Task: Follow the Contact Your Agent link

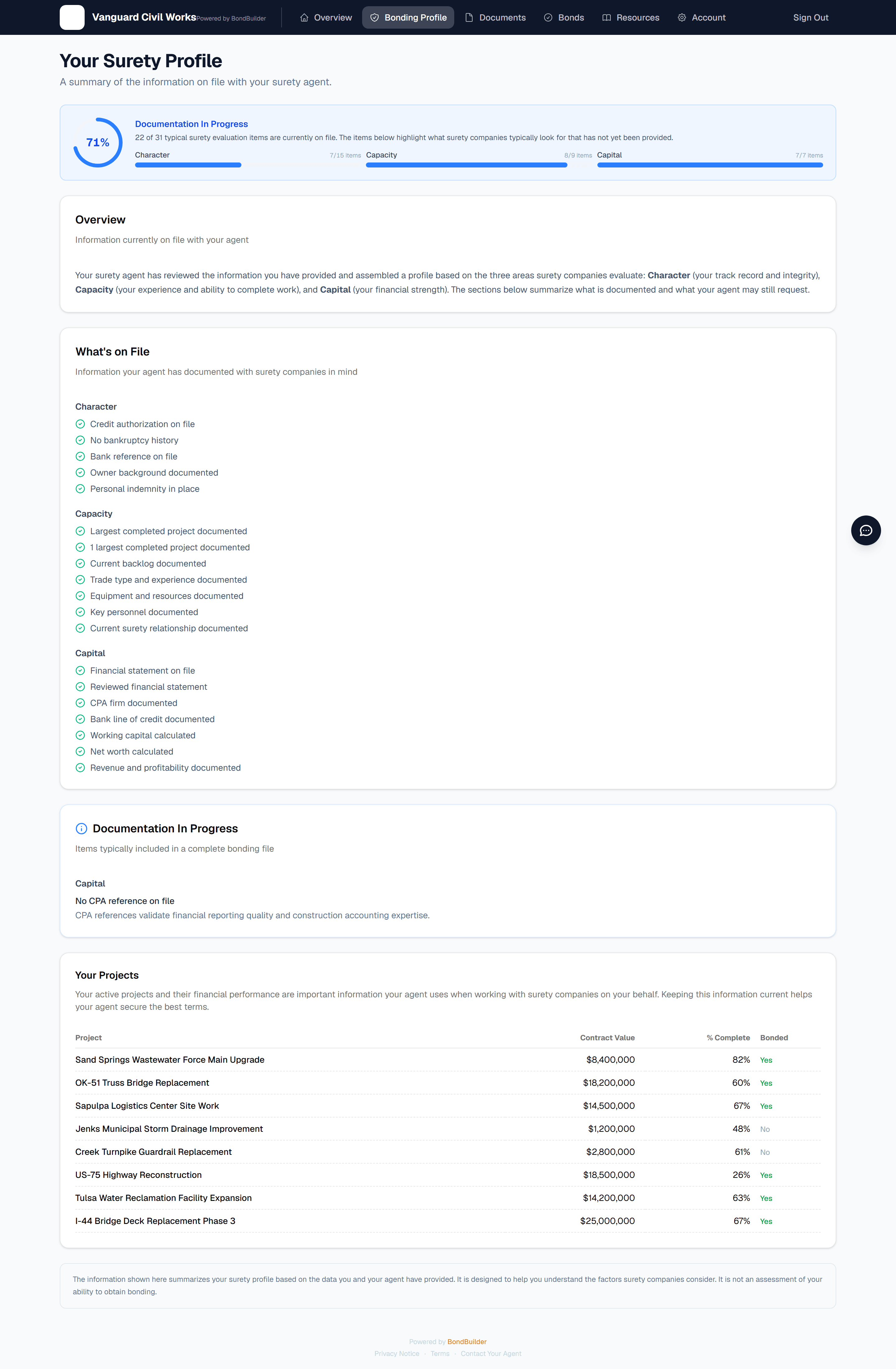Action: coord(491,1353)
